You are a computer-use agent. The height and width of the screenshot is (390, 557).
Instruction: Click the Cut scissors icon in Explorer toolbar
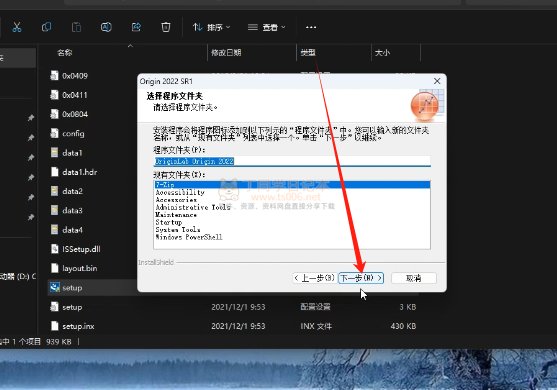(x=17, y=27)
